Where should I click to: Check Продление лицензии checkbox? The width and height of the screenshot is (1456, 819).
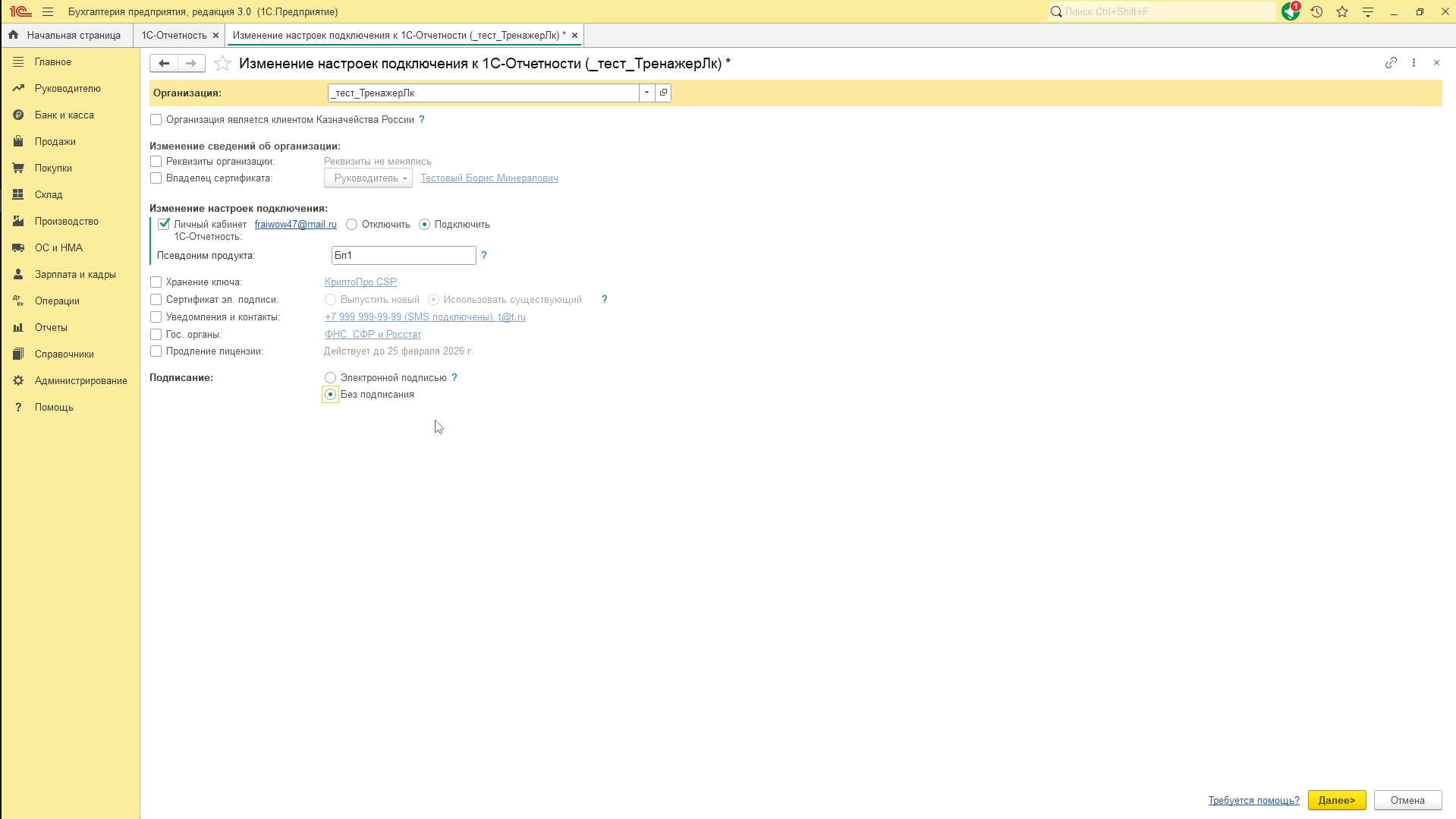coord(156,351)
